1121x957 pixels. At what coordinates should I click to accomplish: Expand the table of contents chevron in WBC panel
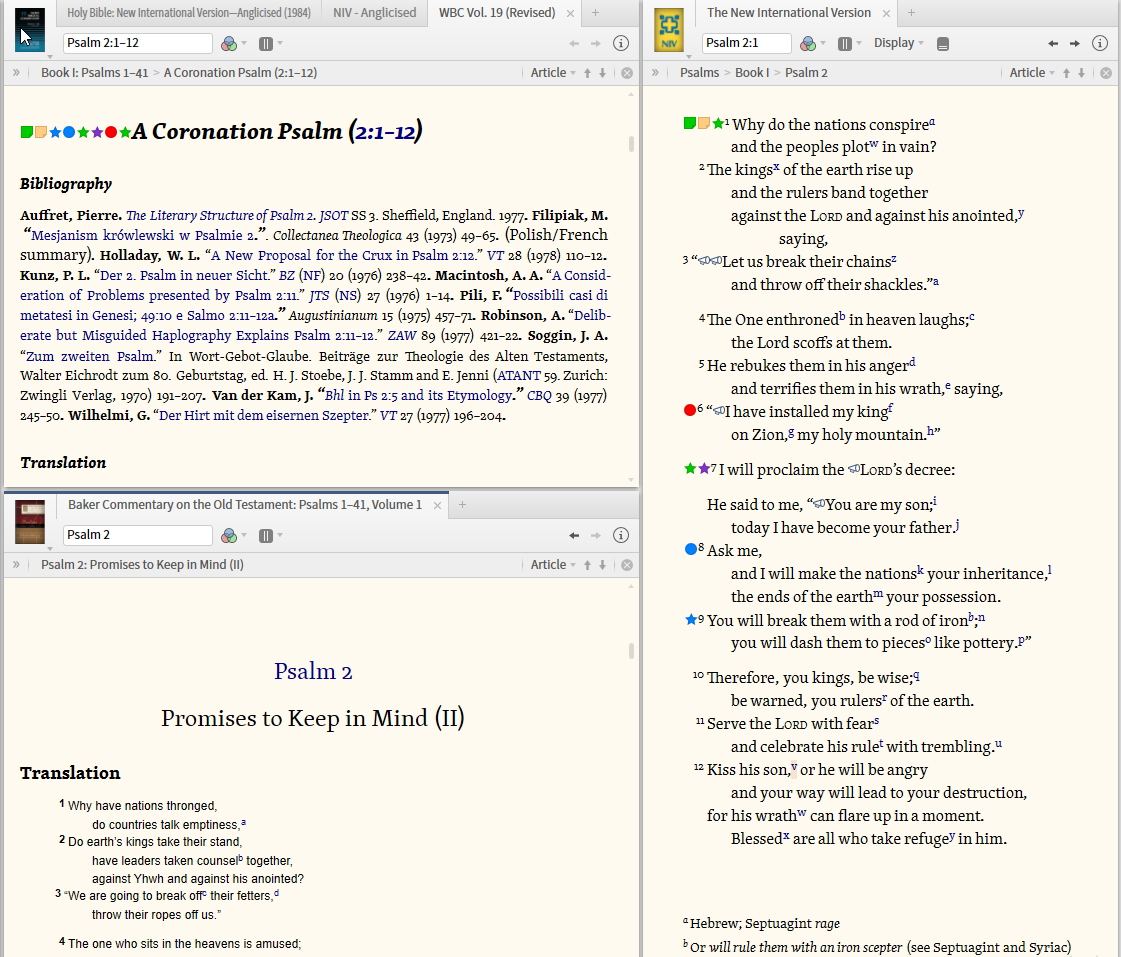[x=16, y=73]
